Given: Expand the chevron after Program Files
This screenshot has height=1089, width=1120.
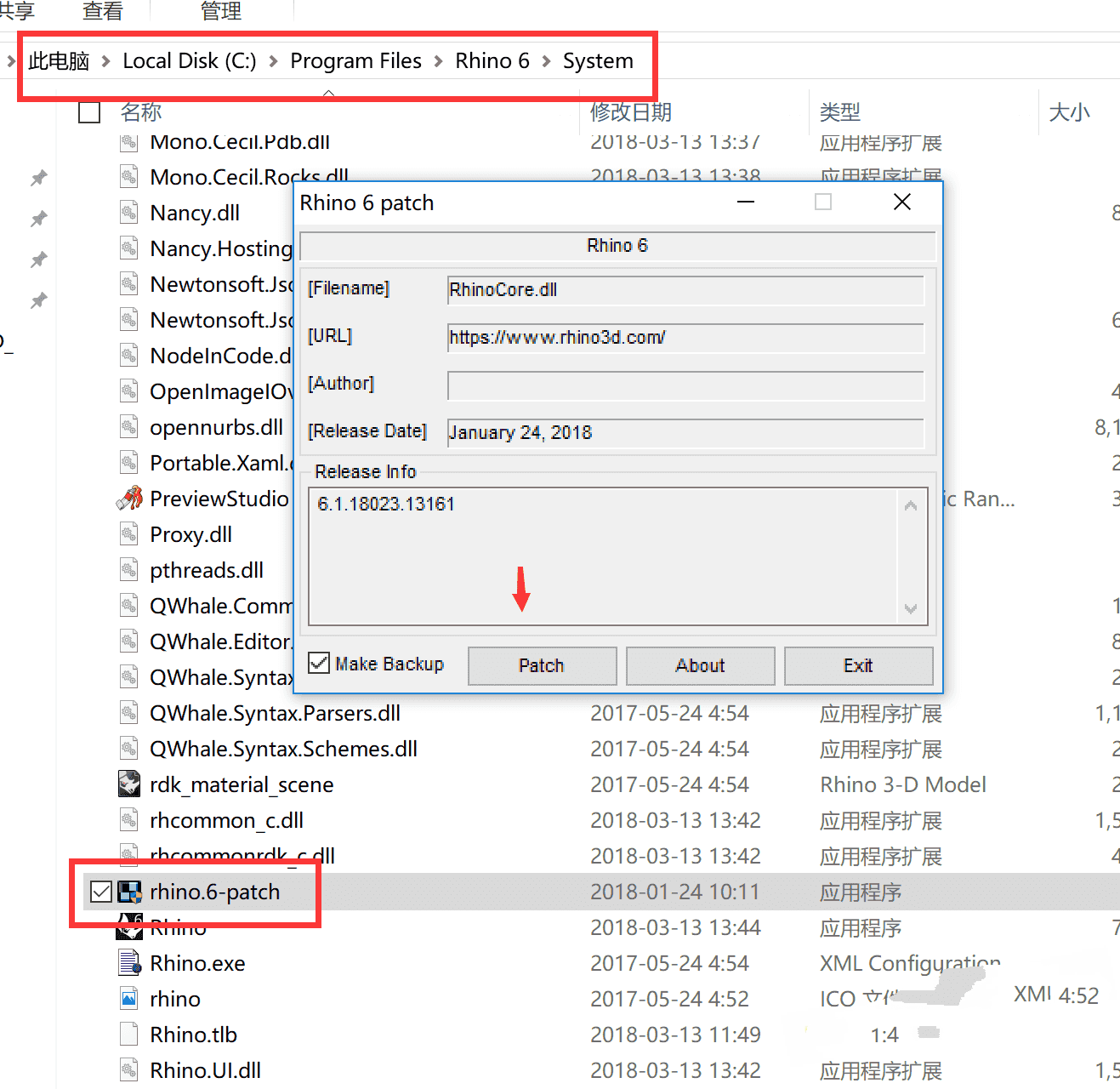Looking at the screenshot, I should pos(438,61).
